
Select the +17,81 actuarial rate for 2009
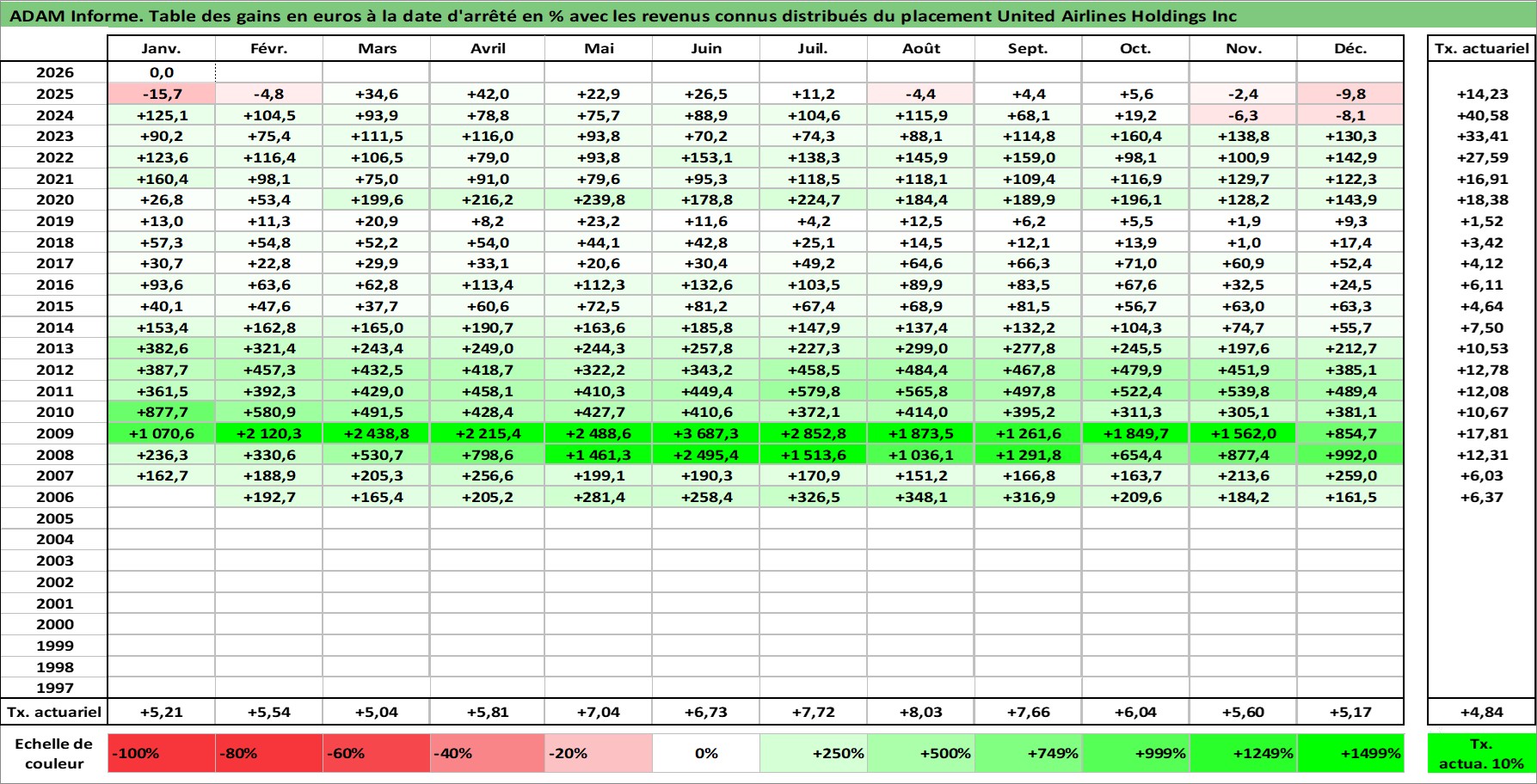(x=1481, y=433)
